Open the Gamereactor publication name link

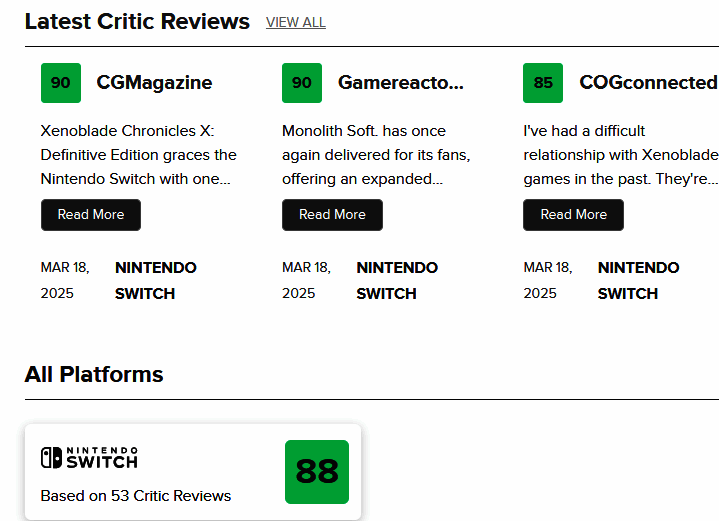(400, 83)
